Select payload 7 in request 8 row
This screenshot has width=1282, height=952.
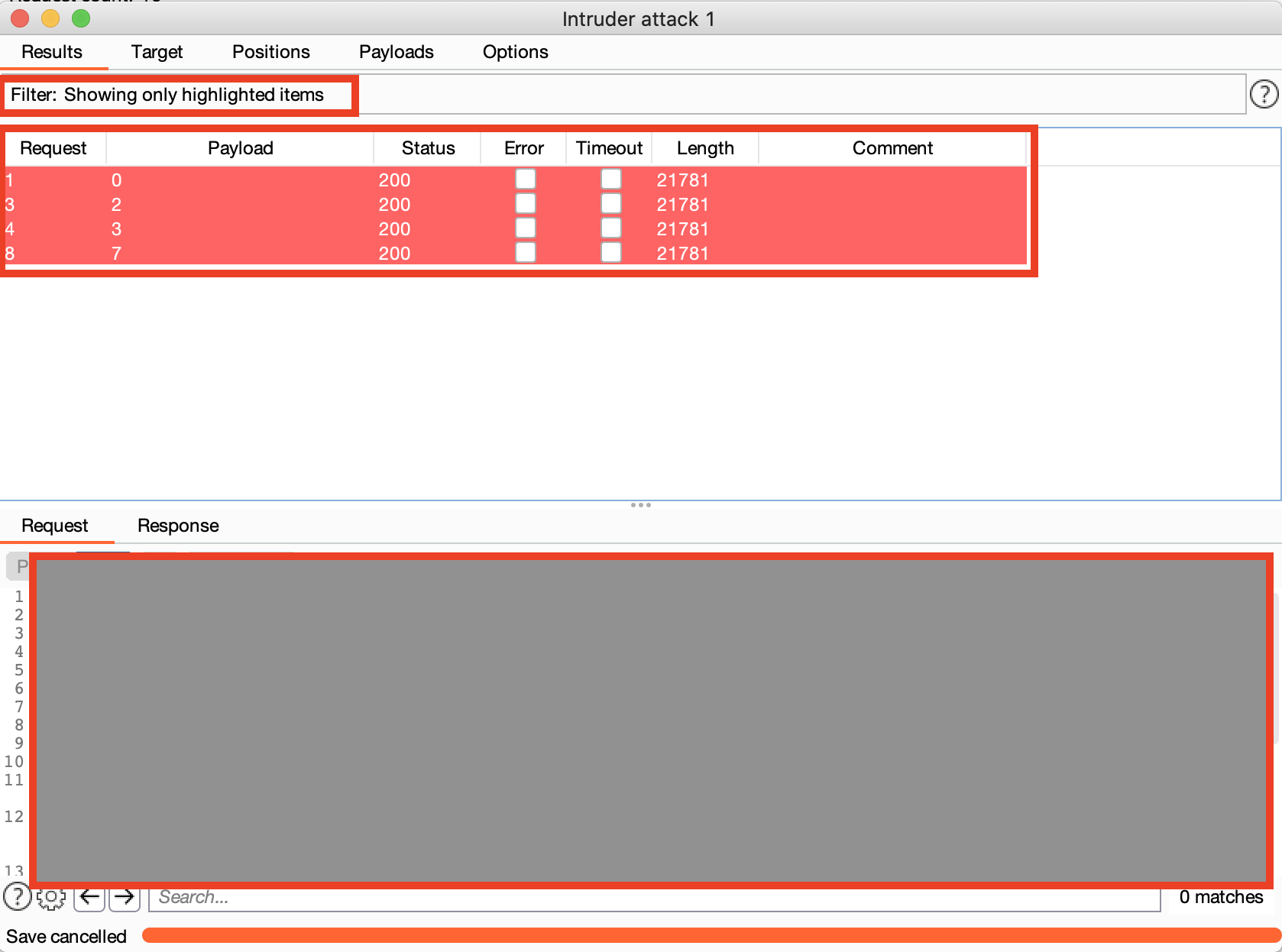(x=116, y=254)
